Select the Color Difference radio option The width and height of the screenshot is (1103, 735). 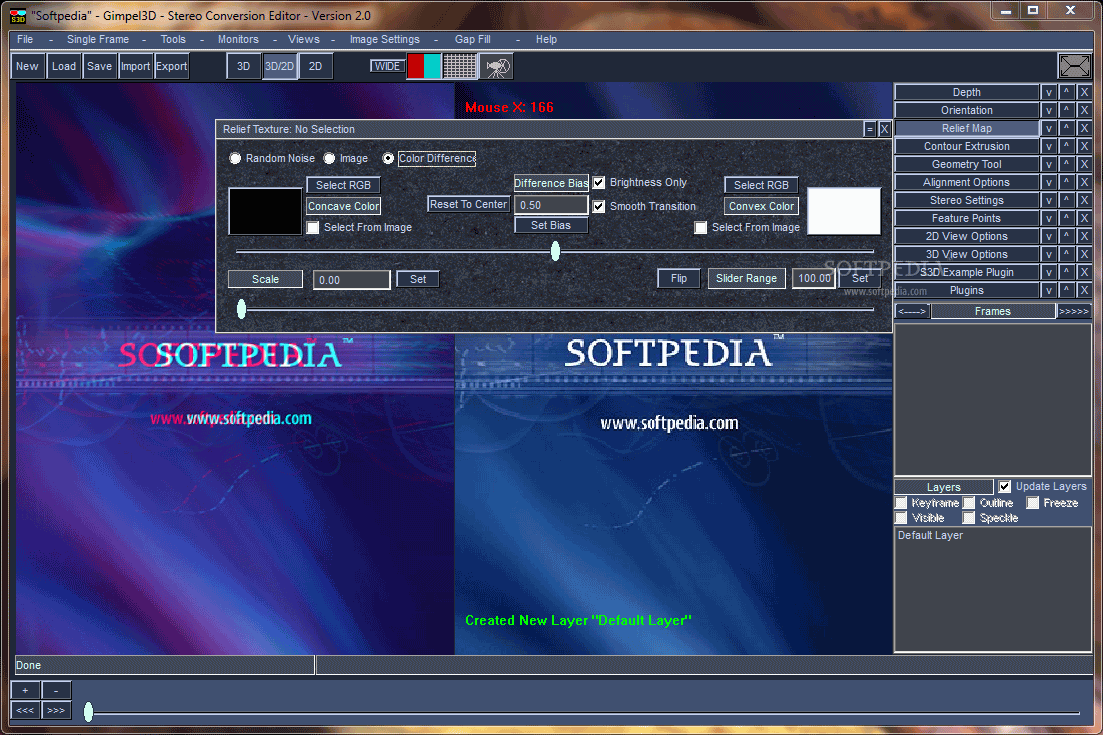[x=388, y=158]
